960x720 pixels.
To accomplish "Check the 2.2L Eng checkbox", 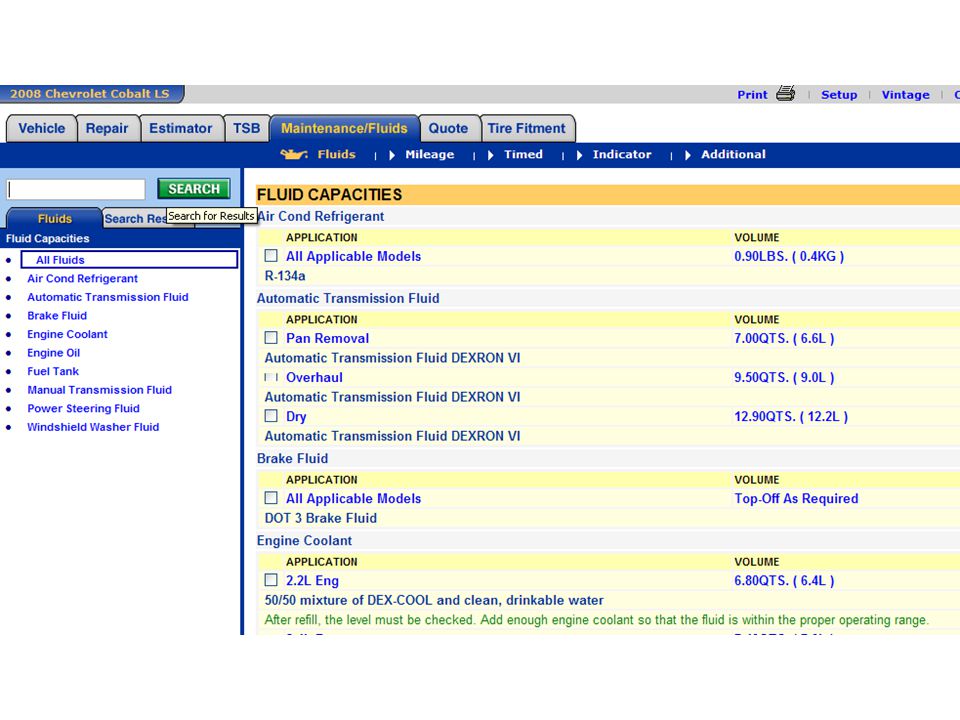I will [x=271, y=580].
